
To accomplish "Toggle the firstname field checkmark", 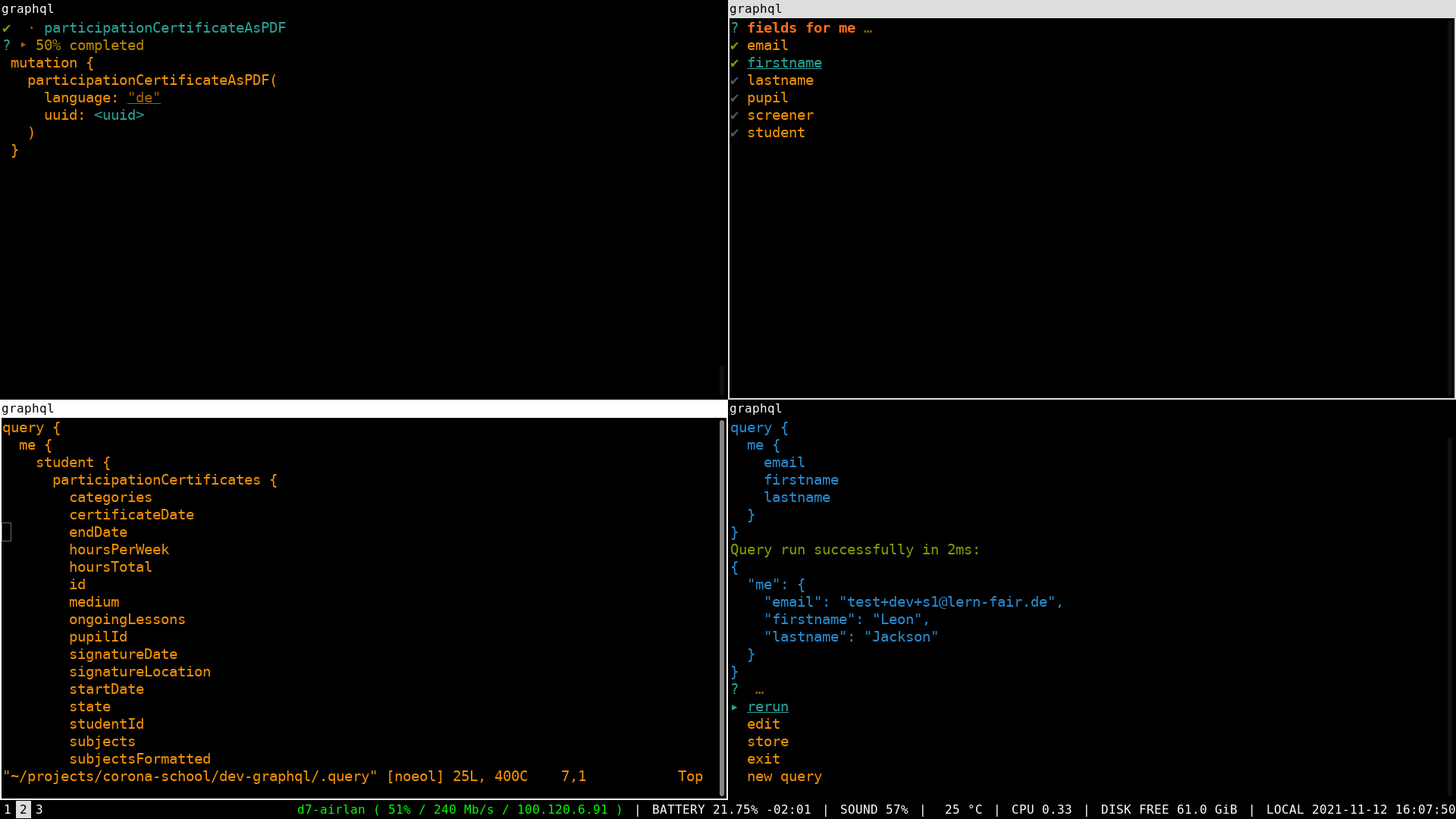I will pos(734,63).
